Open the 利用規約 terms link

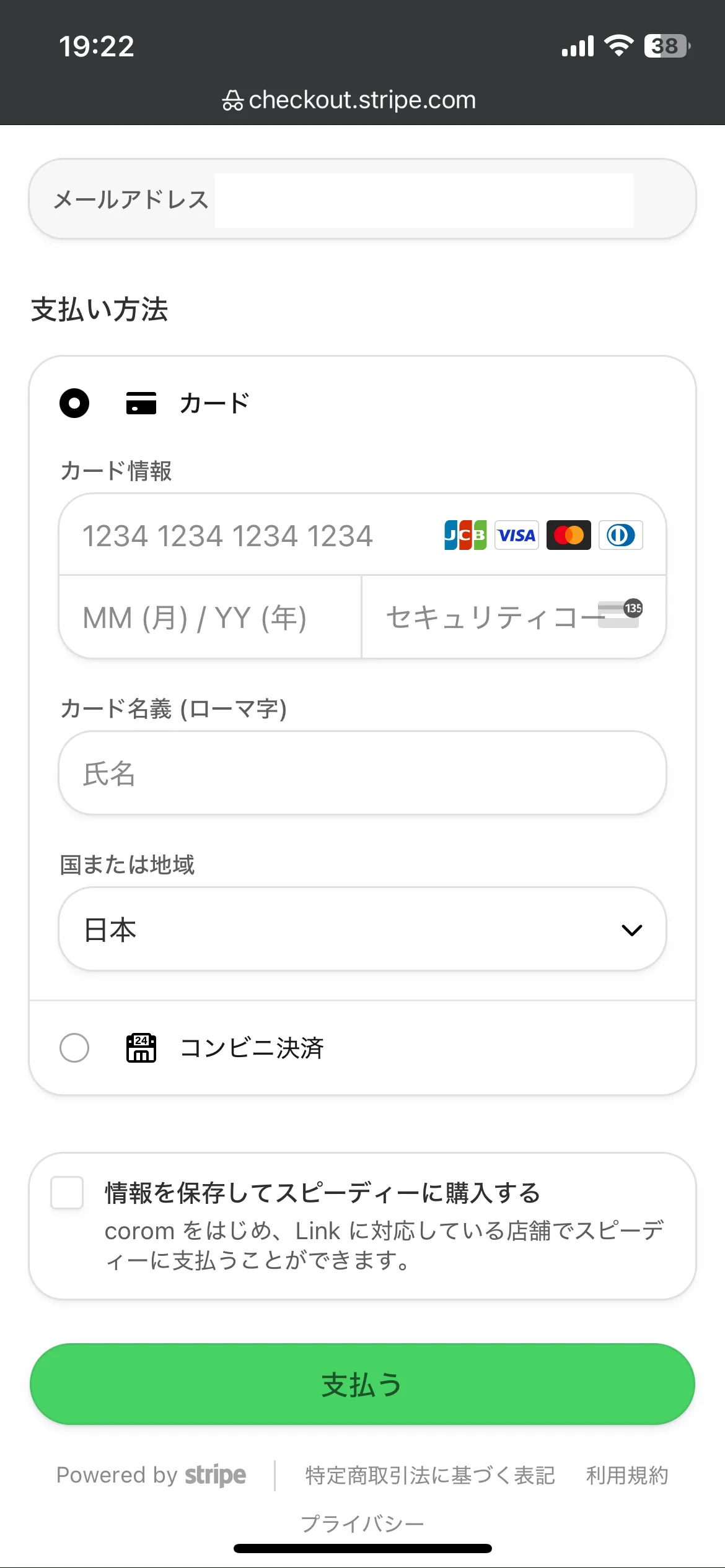click(627, 1475)
